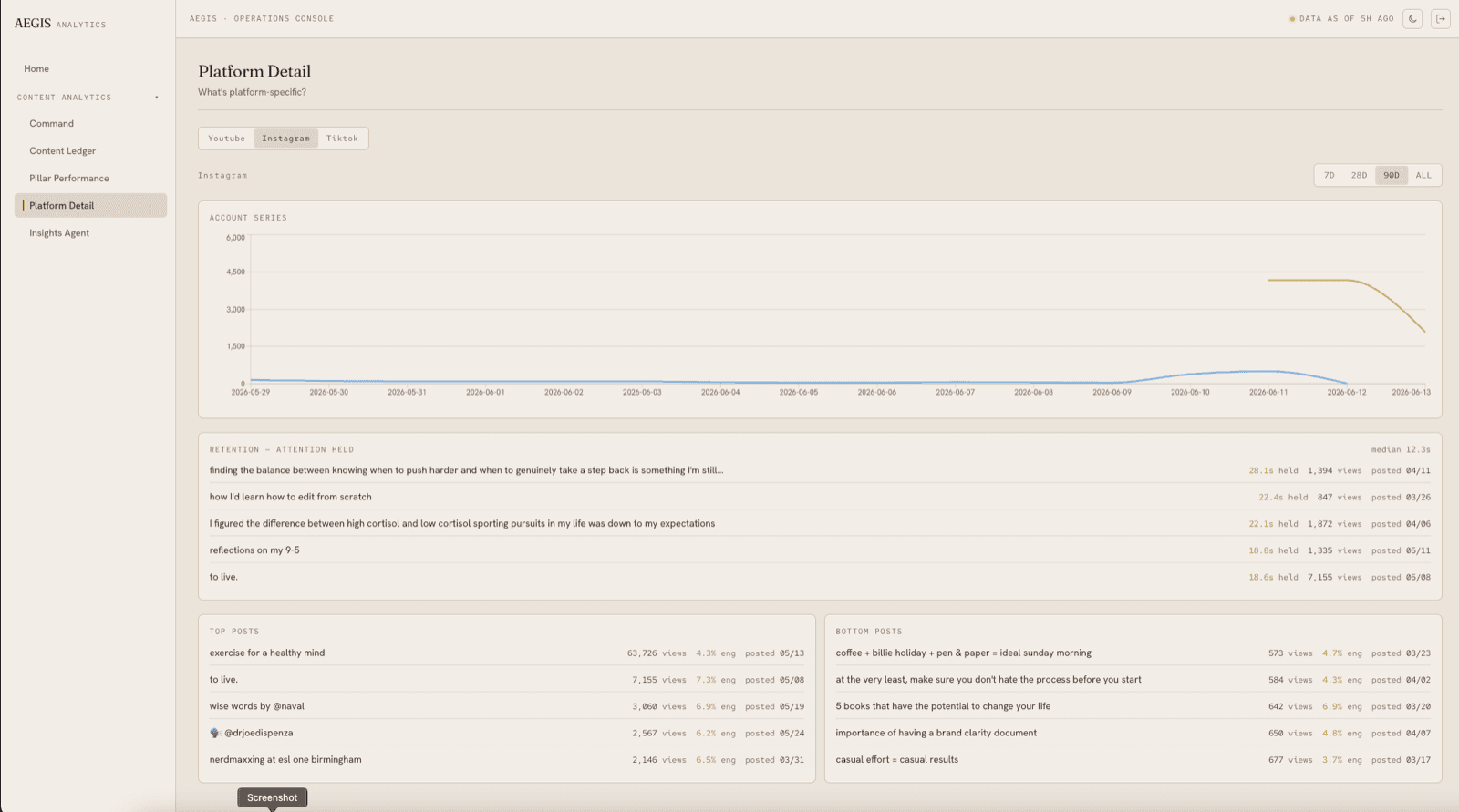Screen dimensions: 1459x812
Task: Open top post 'exercise for a healthy mind'
Action: click(x=507, y=653)
